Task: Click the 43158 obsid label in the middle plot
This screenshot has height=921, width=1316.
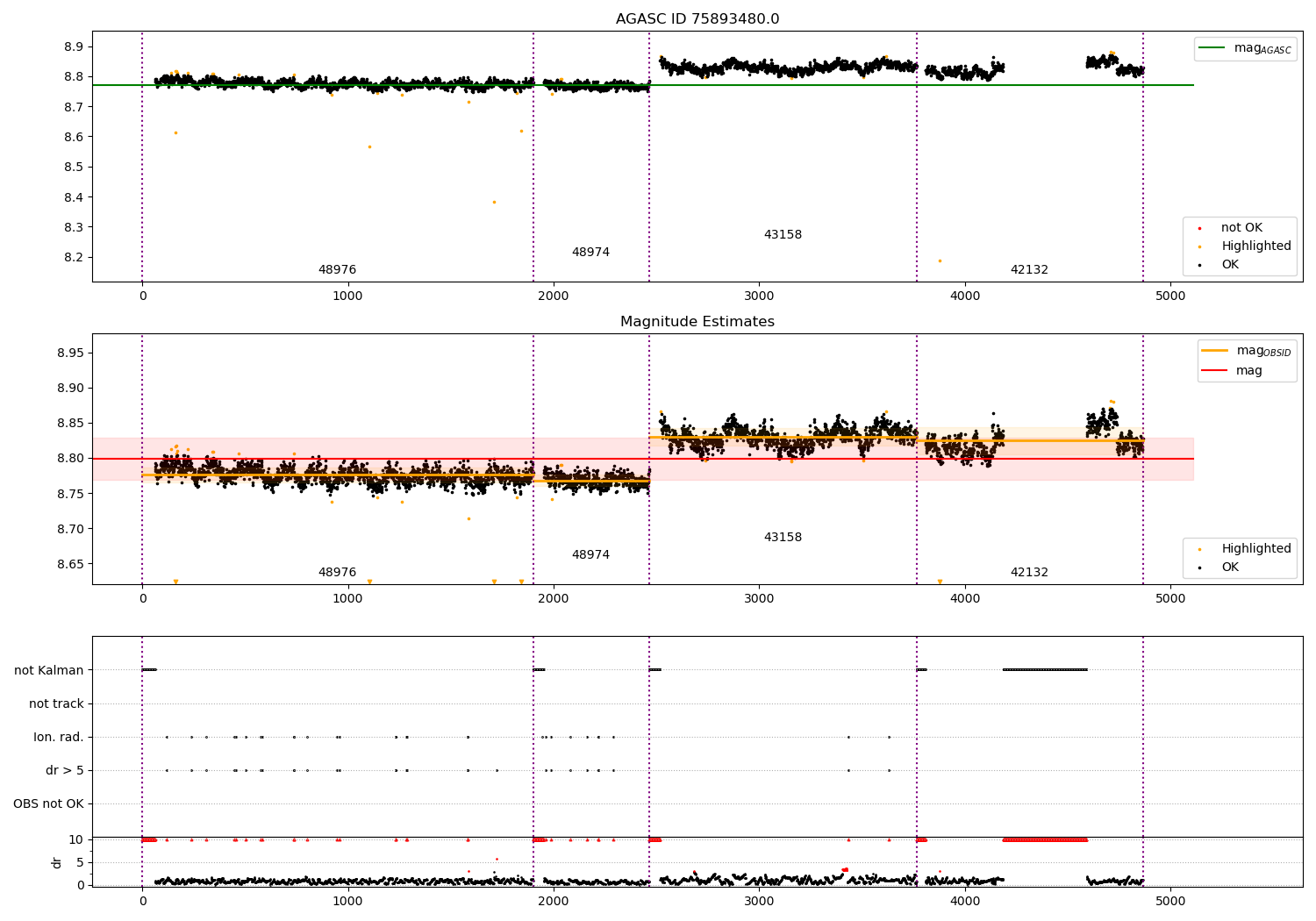Action: (783, 538)
